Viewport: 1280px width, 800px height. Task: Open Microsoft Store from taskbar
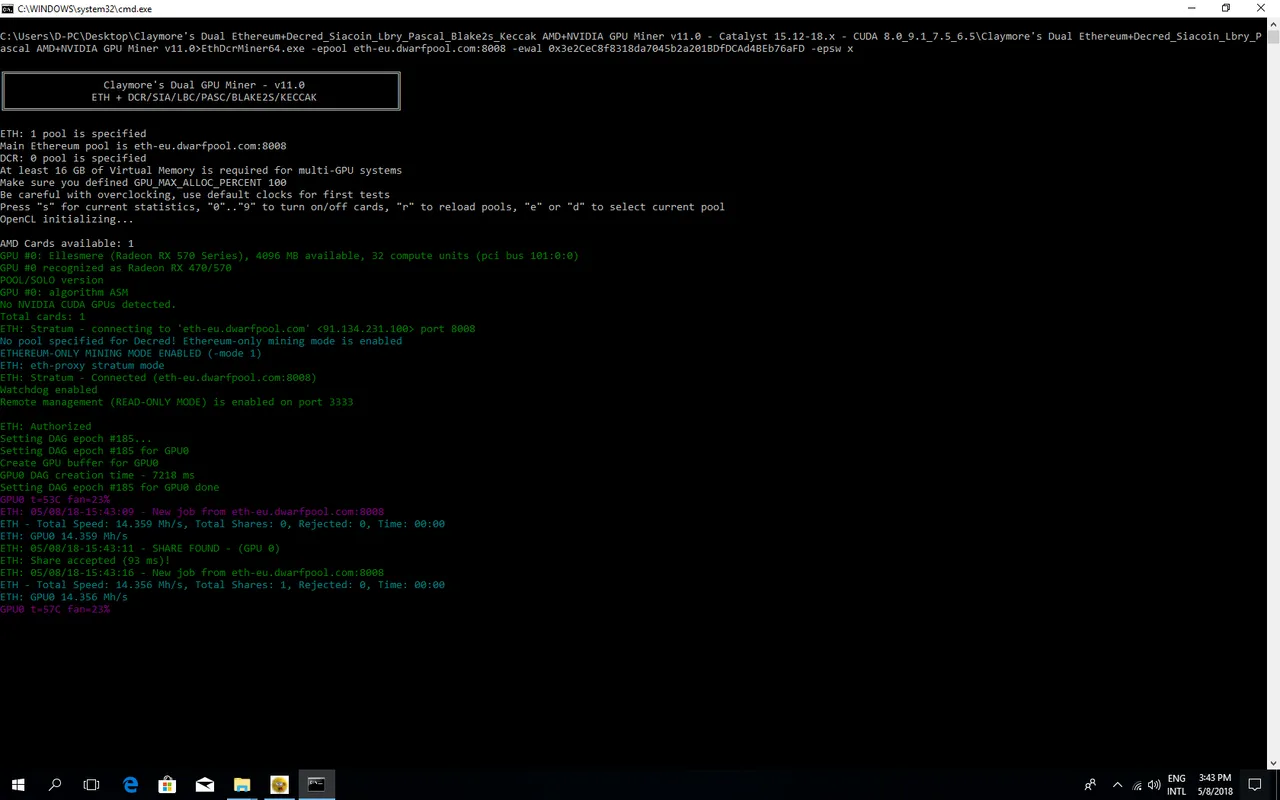coord(167,785)
